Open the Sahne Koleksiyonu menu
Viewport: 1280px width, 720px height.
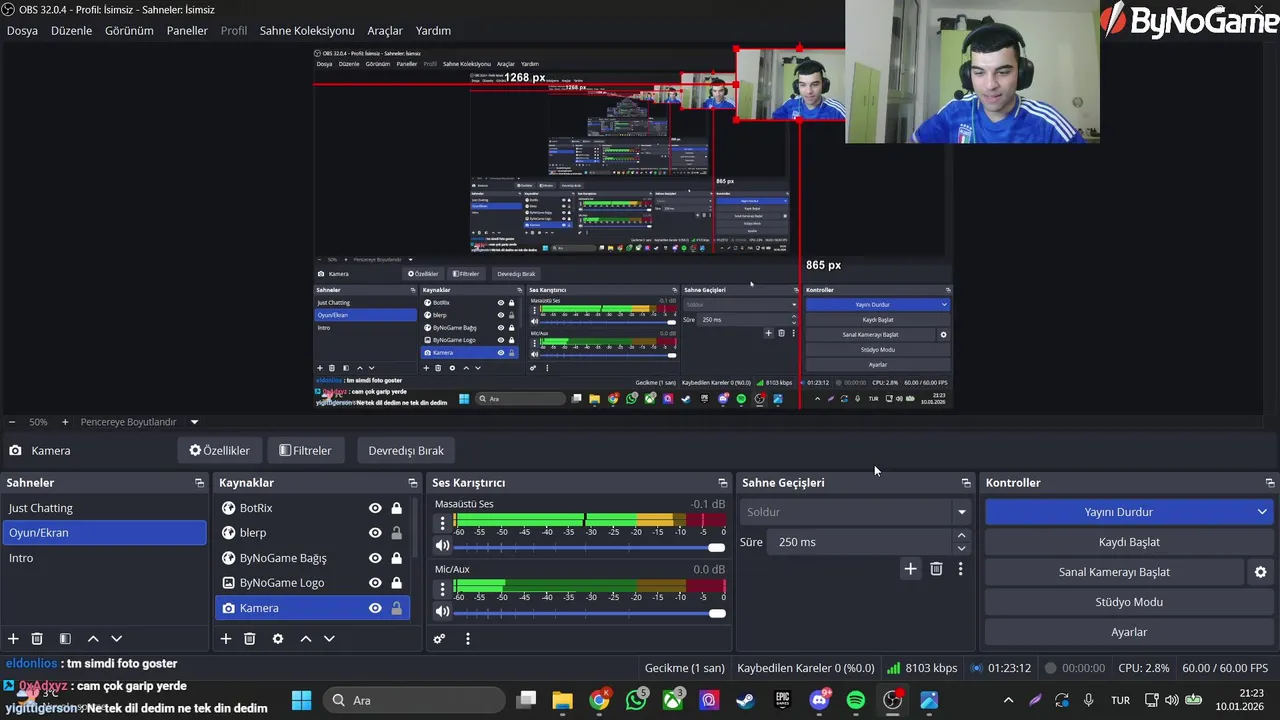(307, 31)
